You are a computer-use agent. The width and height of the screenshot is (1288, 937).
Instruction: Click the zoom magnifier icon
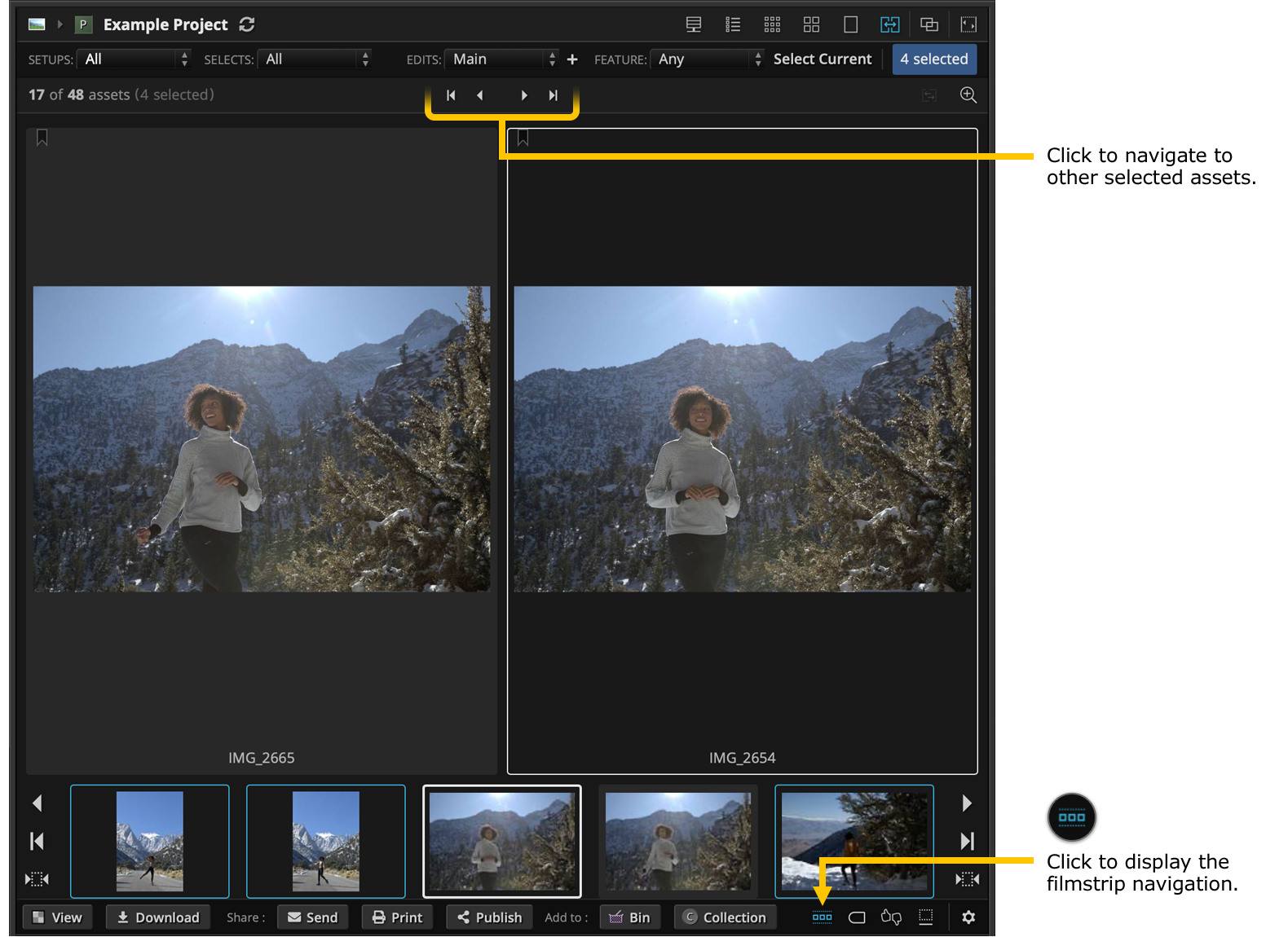click(x=968, y=95)
